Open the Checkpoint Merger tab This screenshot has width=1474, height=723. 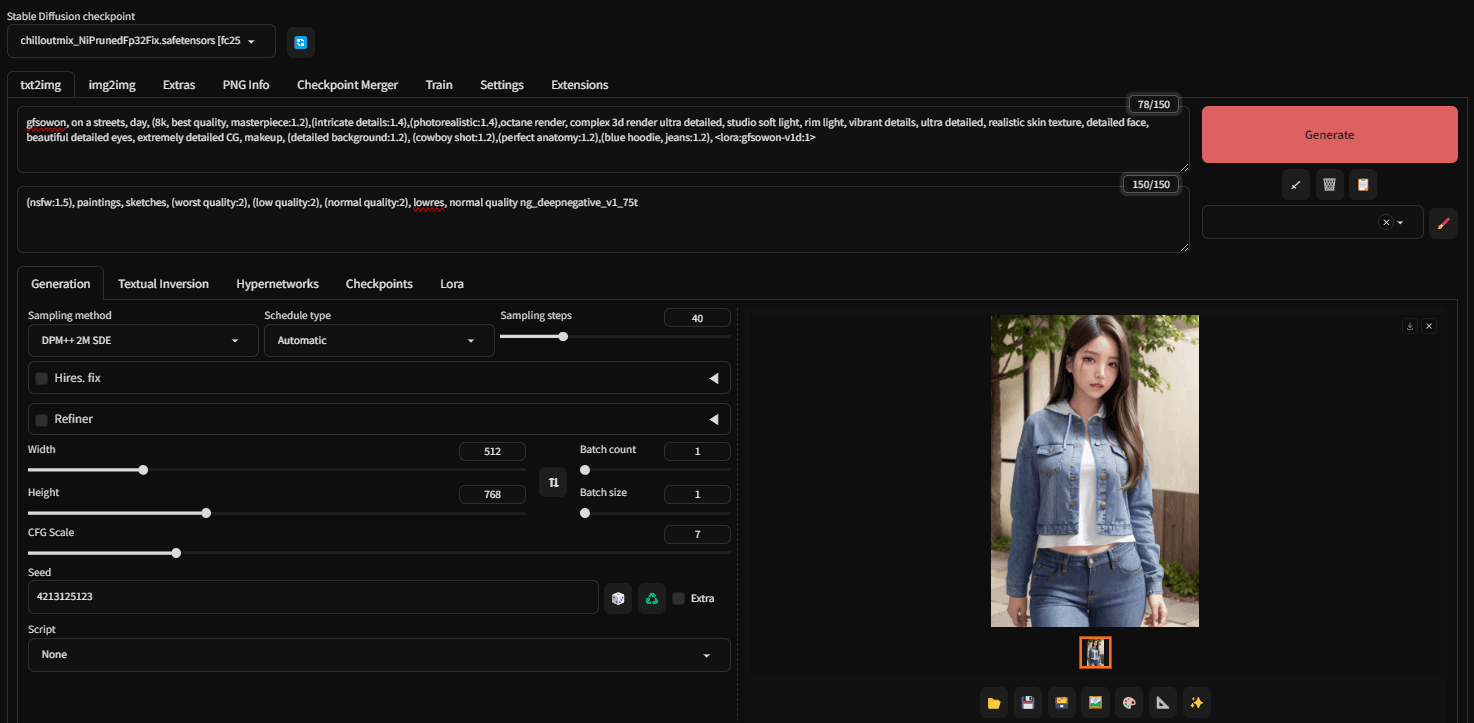(347, 85)
